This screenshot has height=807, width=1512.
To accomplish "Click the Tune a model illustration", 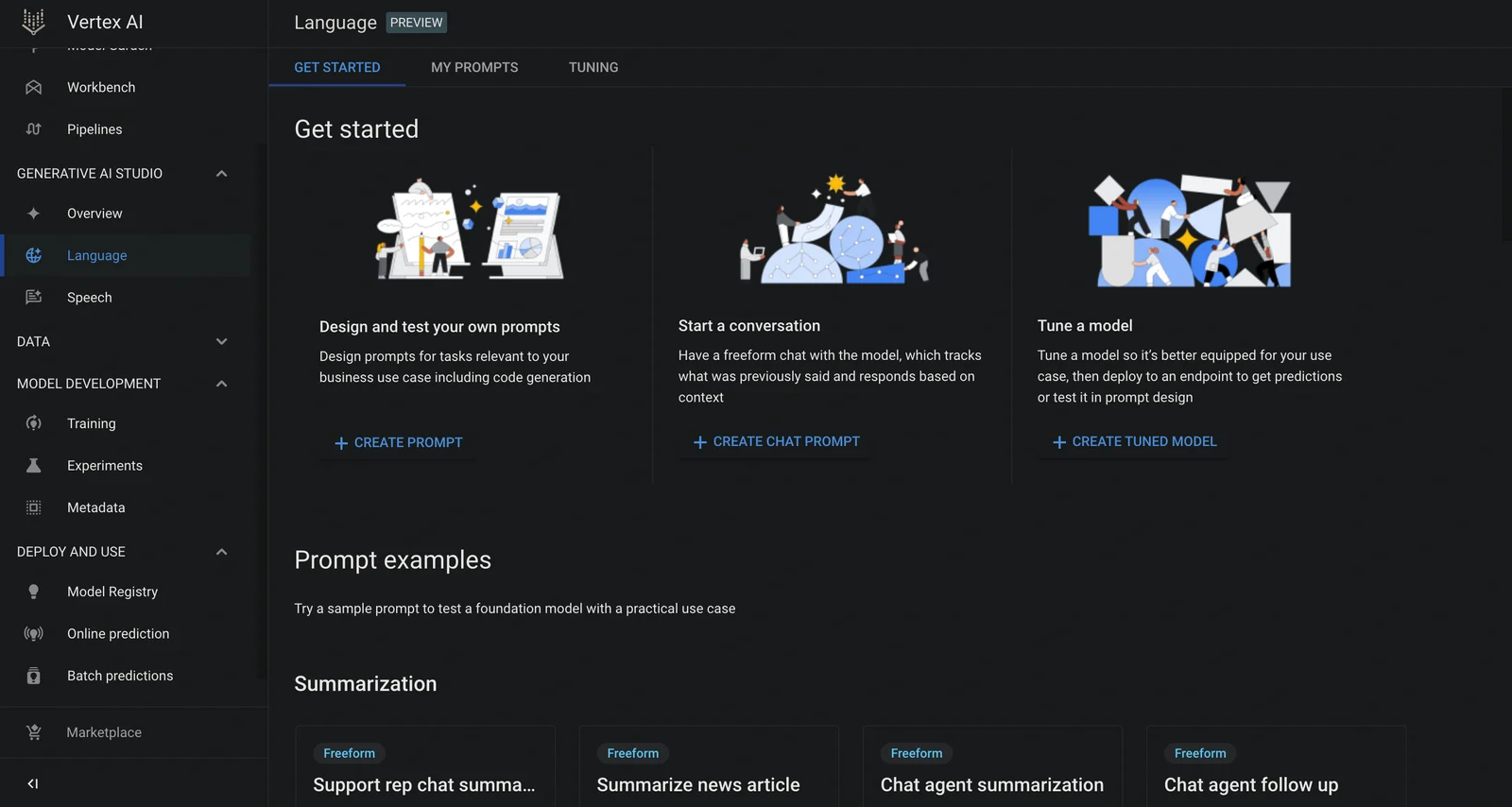I will [x=1190, y=231].
